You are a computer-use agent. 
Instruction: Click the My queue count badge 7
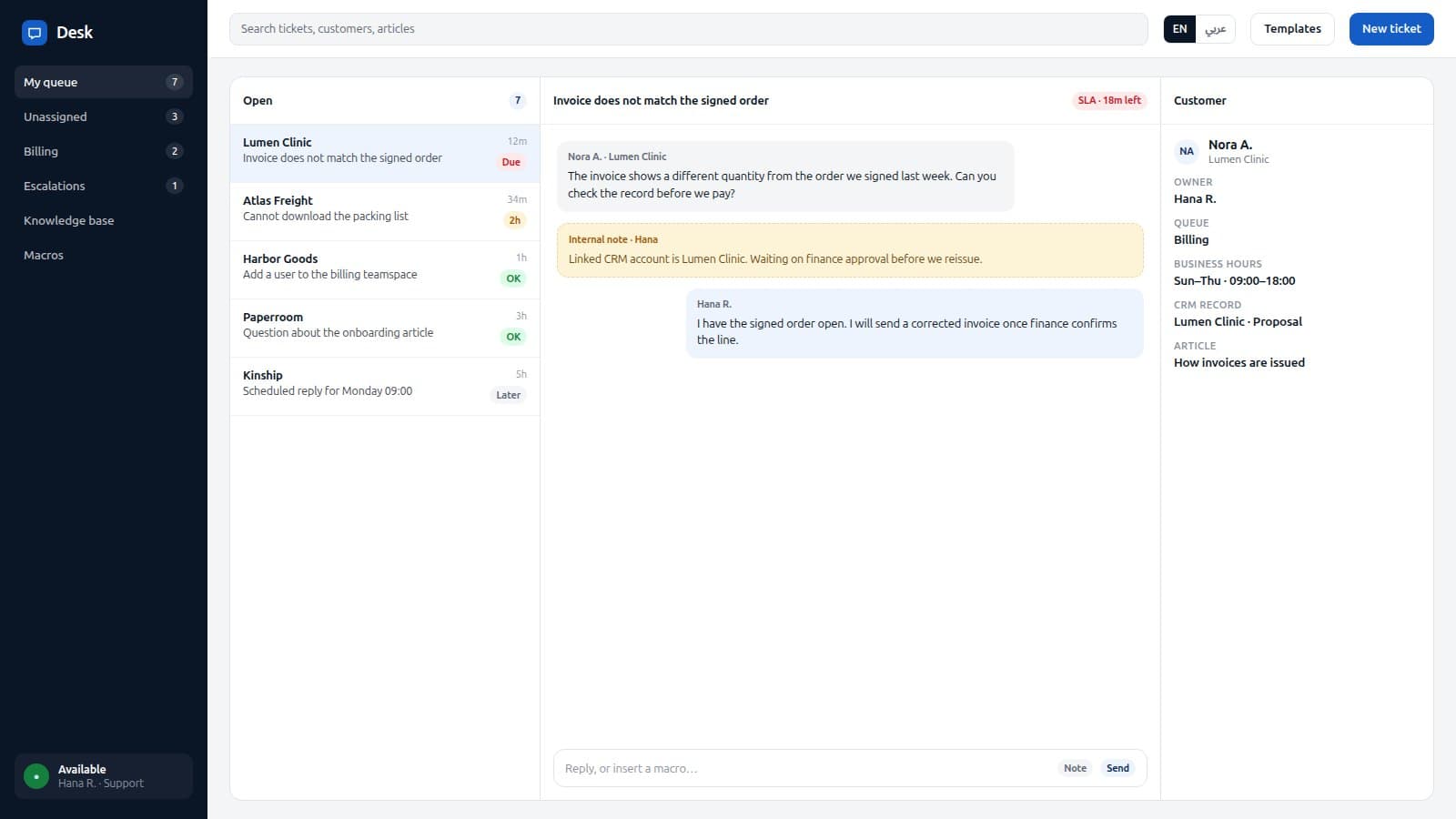click(x=175, y=82)
